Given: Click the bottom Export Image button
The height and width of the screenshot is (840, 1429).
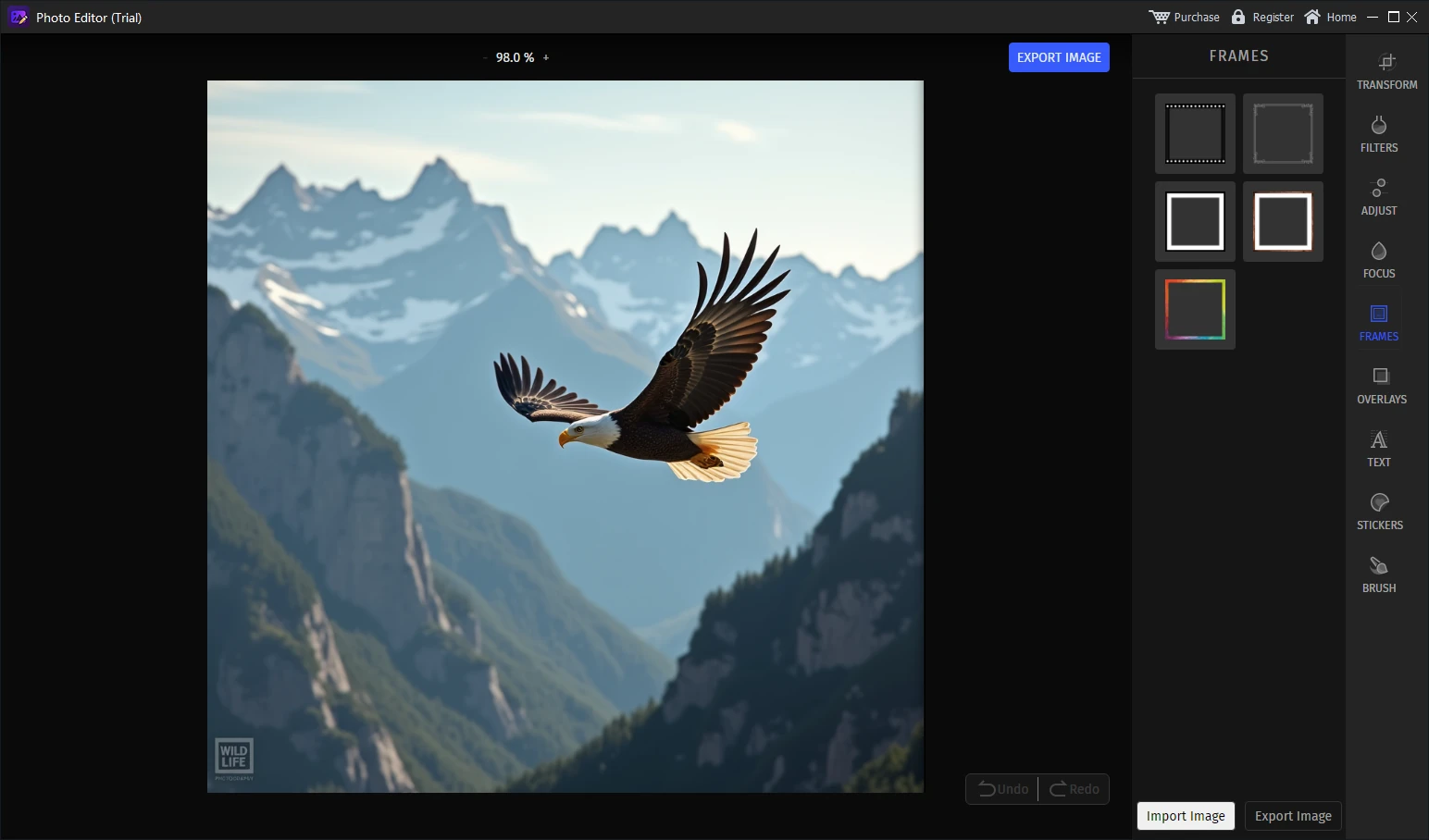Looking at the screenshot, I should coord(1293,816).
